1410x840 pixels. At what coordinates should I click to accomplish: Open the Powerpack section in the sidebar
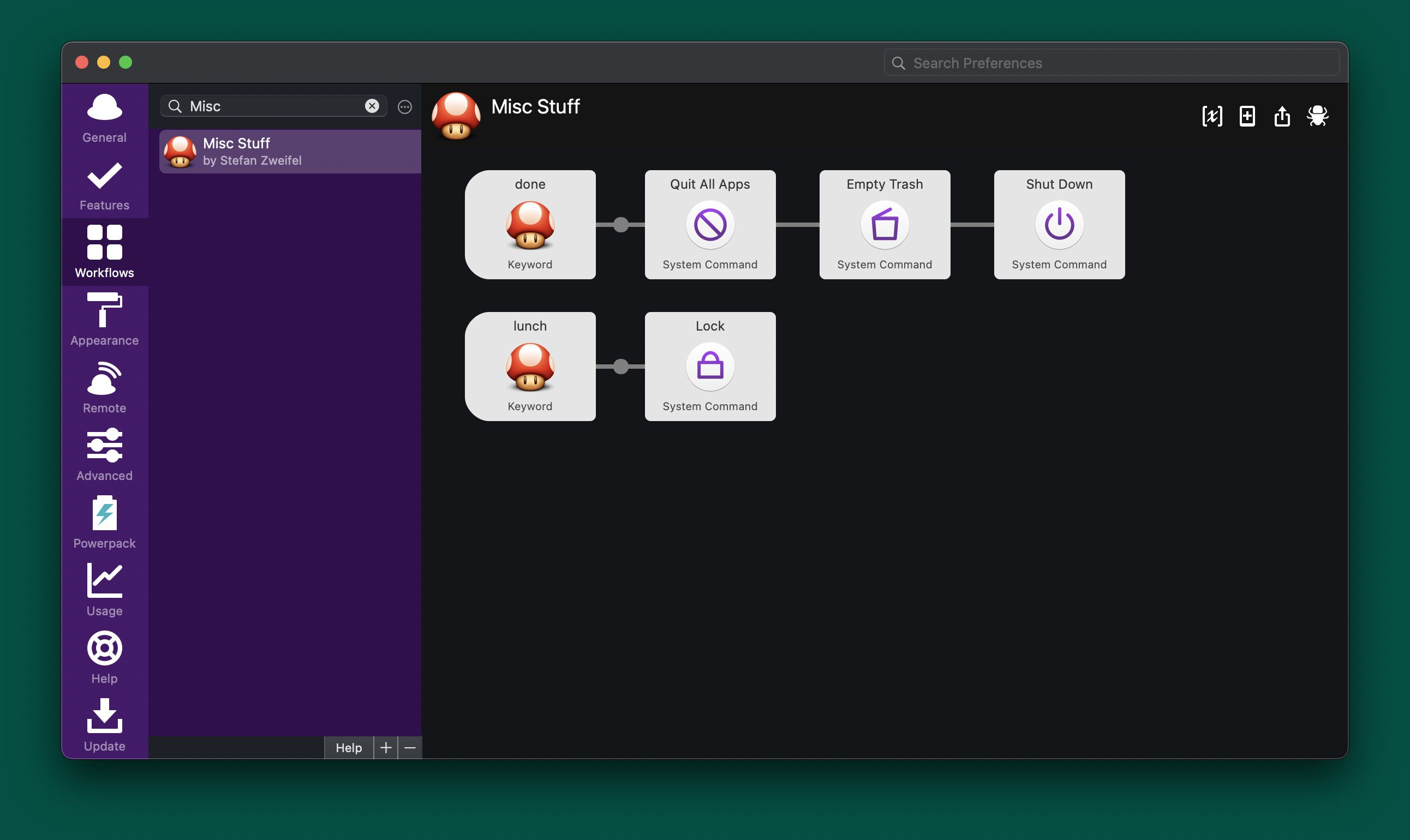(x=104, y=522)
